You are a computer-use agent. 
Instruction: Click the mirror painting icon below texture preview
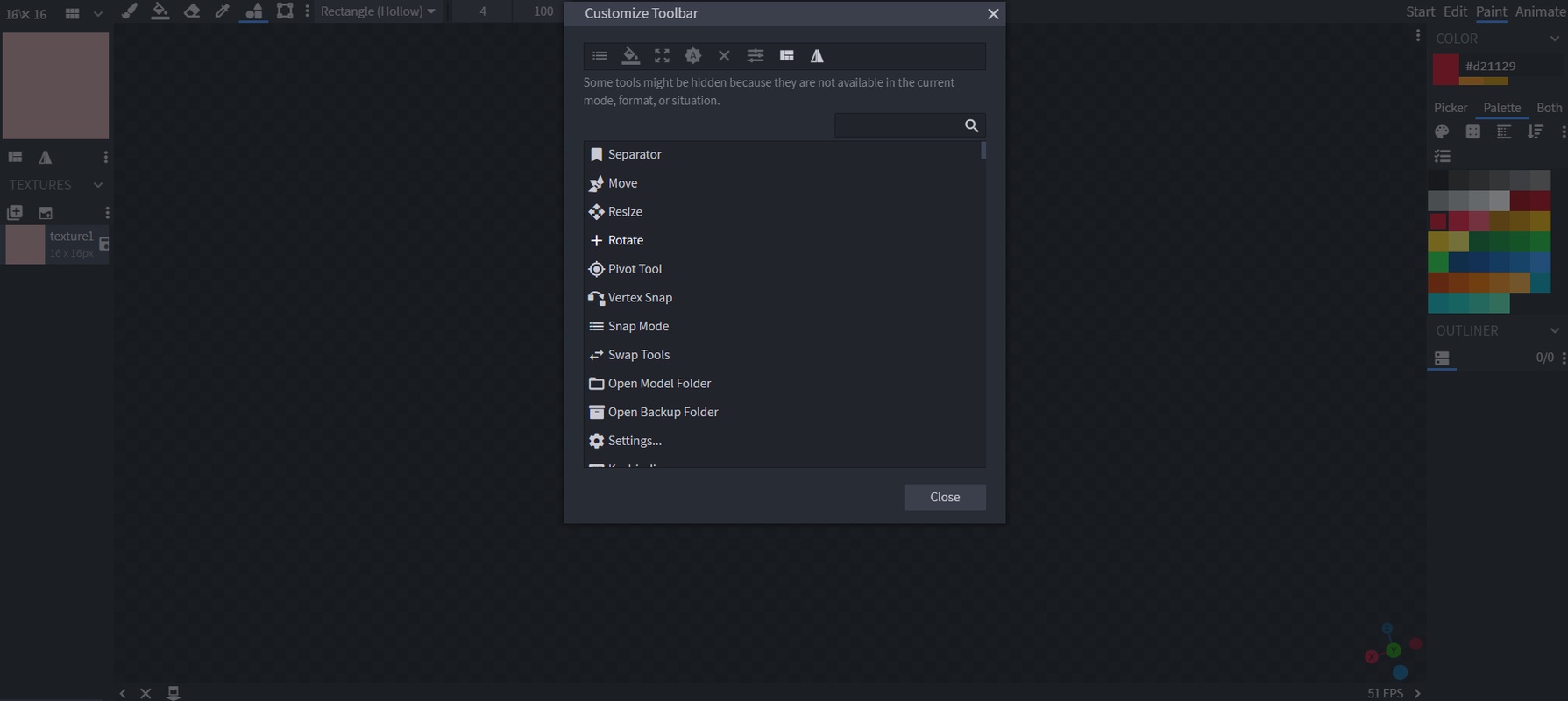click(x=46, y=158)
